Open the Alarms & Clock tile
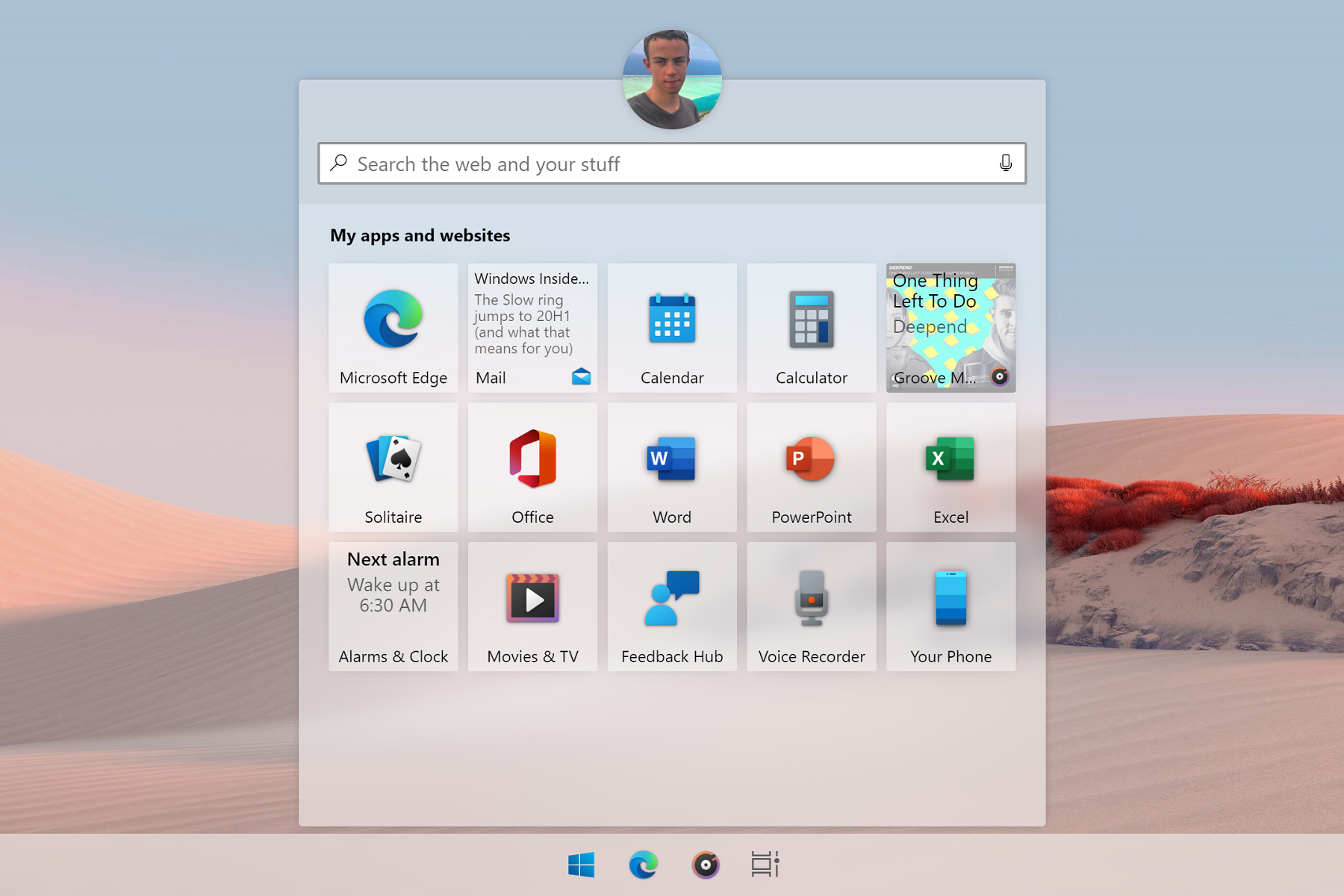1344x896 pixels. point(393,606)
